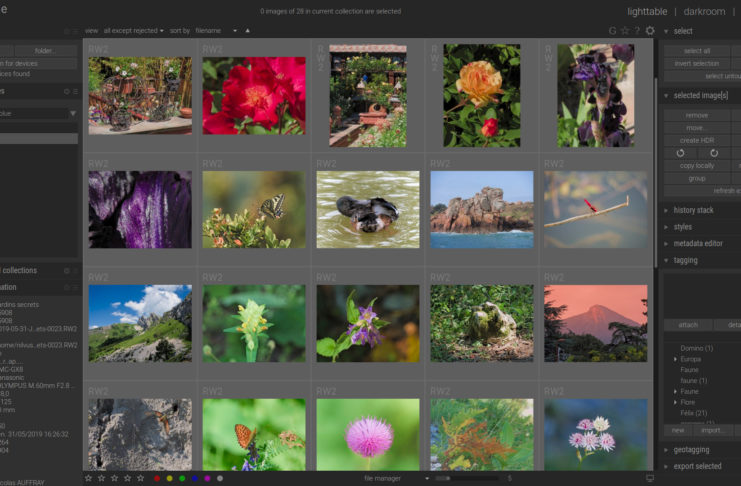The height and width of the screenshot is (486, 741).
Task: Toggle sort order arrow next to filename
Action: [x=247, y=31]
